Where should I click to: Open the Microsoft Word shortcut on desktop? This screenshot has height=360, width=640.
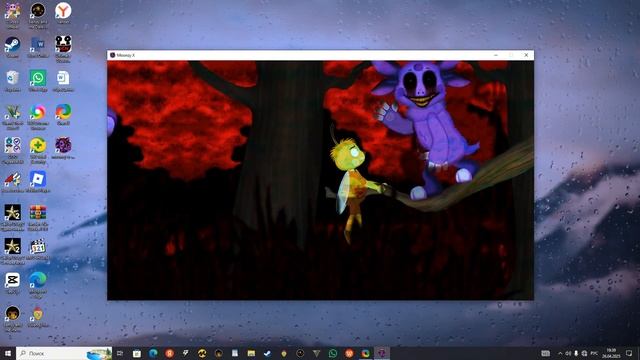click(x=38, y=44)
